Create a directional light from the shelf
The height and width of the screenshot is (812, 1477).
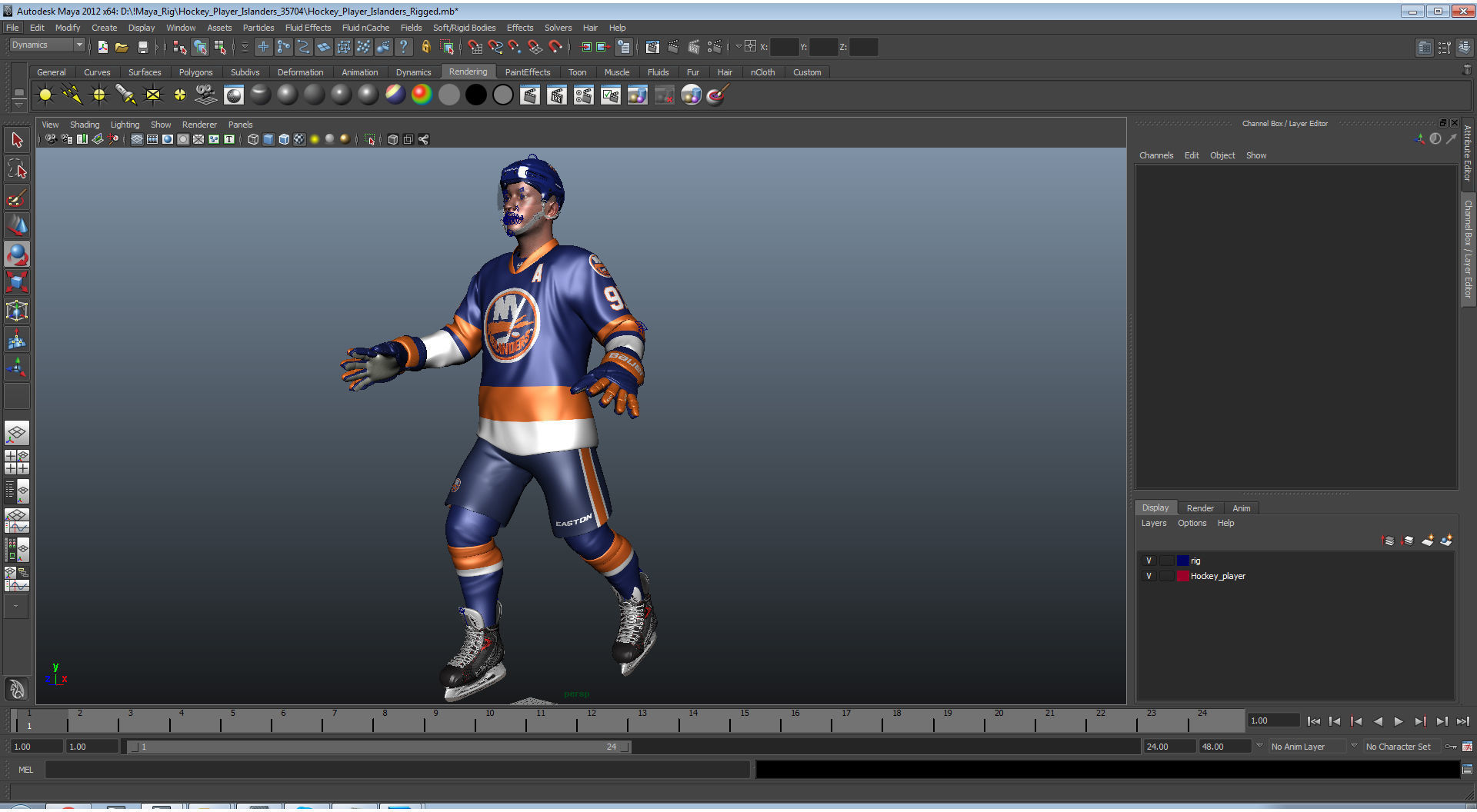(72, 95)
